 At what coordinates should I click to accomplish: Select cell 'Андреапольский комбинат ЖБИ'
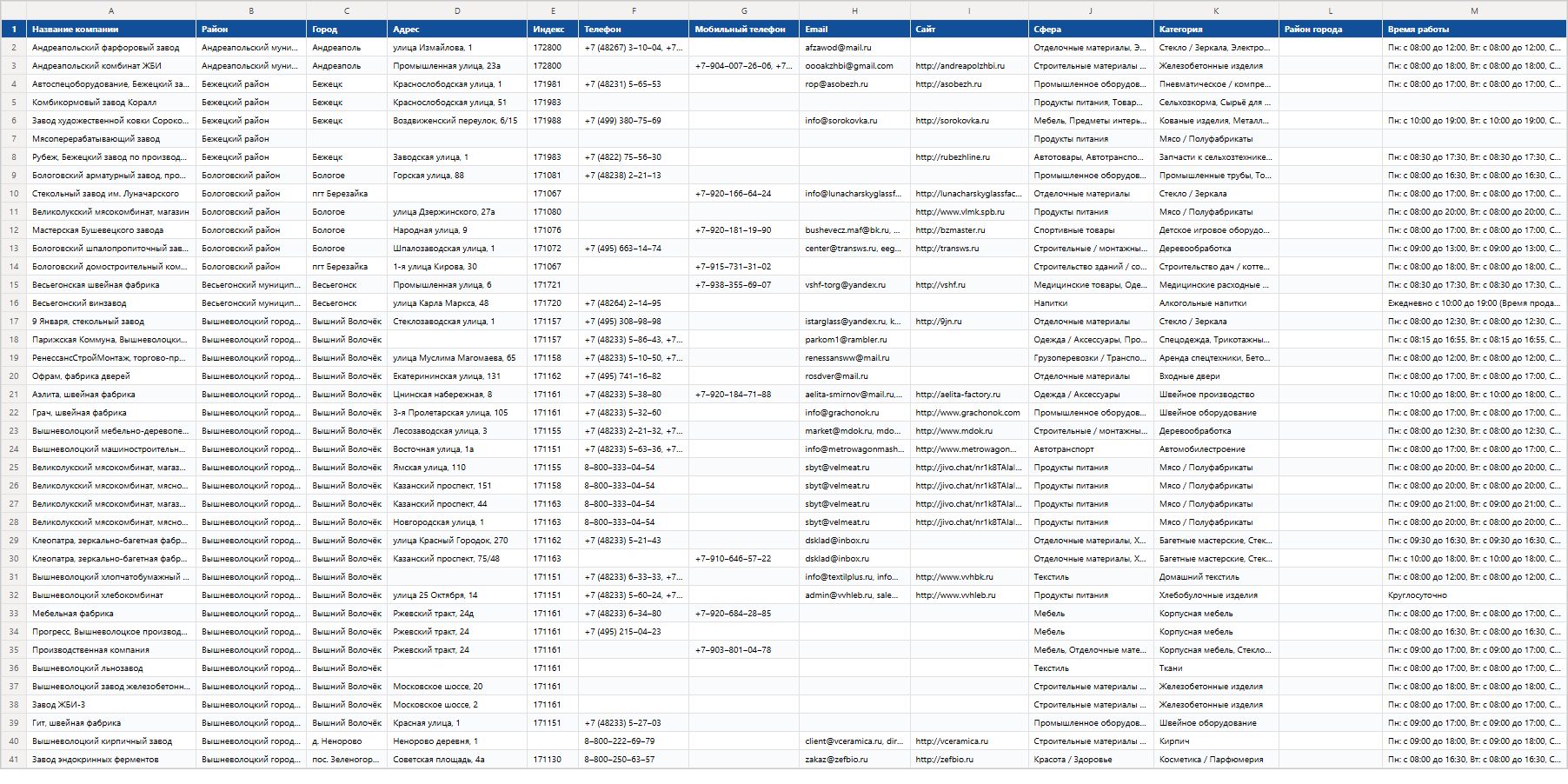pyautogui.click(x=111, y=66)
